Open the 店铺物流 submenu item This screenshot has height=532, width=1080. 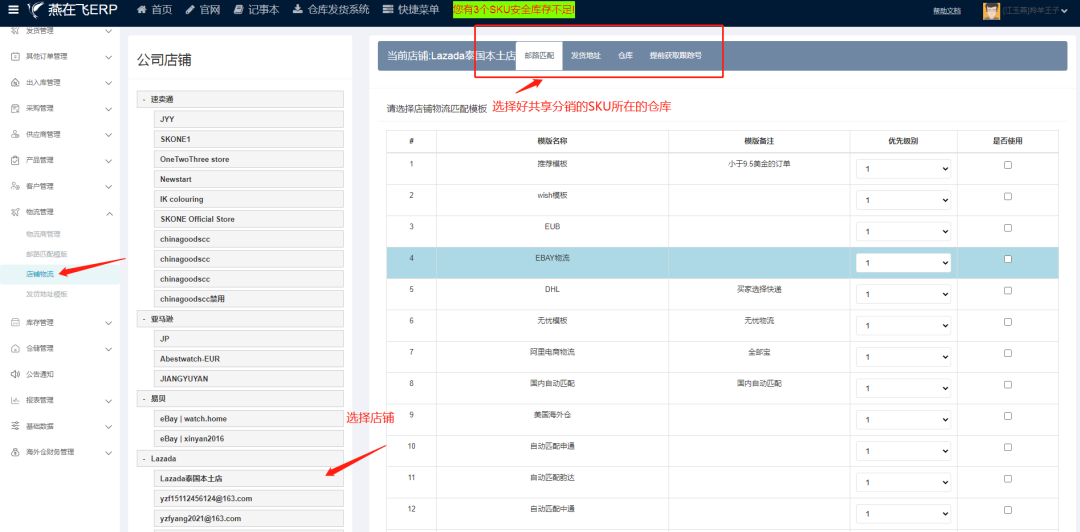pos(40,274)
